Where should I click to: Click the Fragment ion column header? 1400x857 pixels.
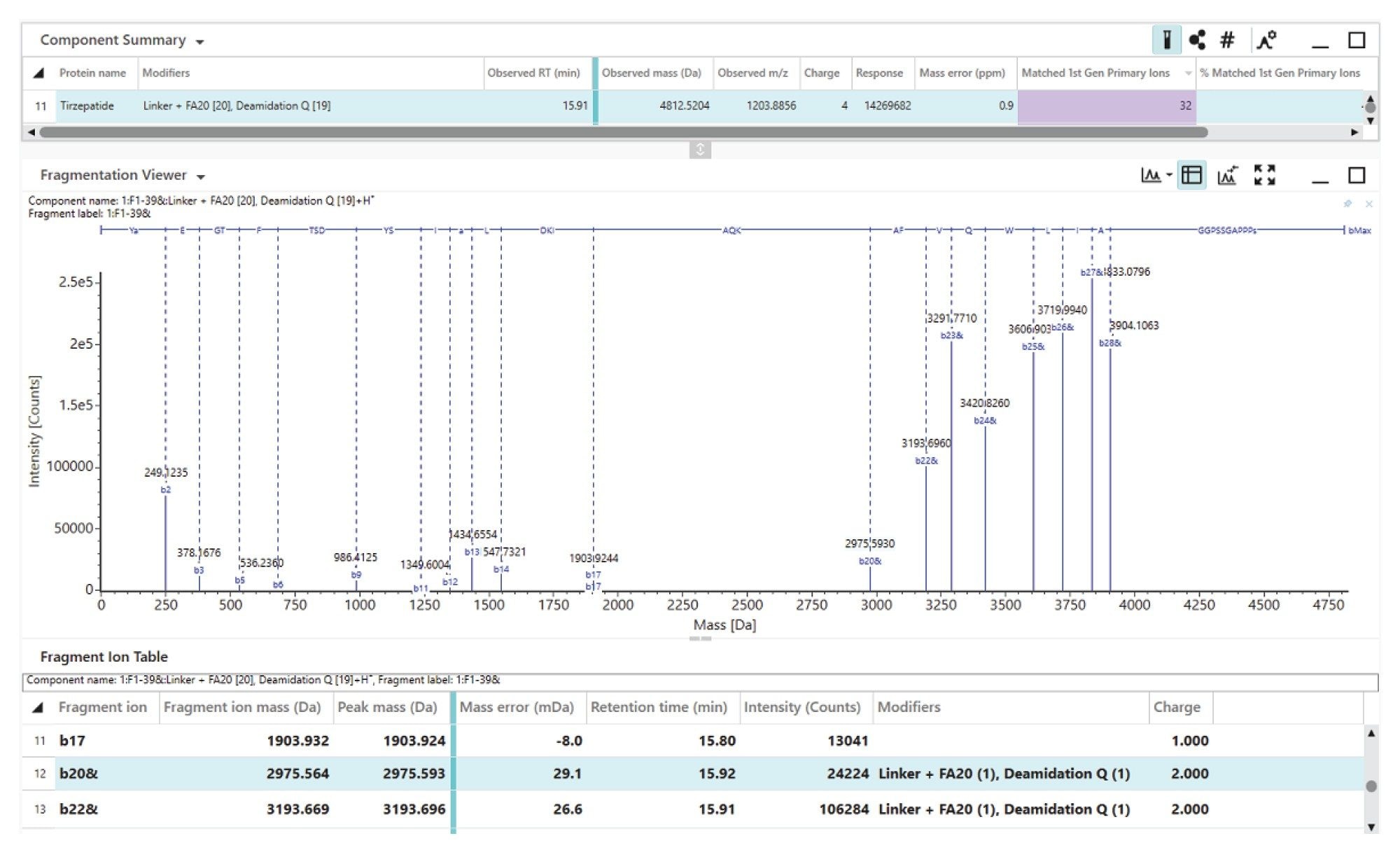(102, 707)
